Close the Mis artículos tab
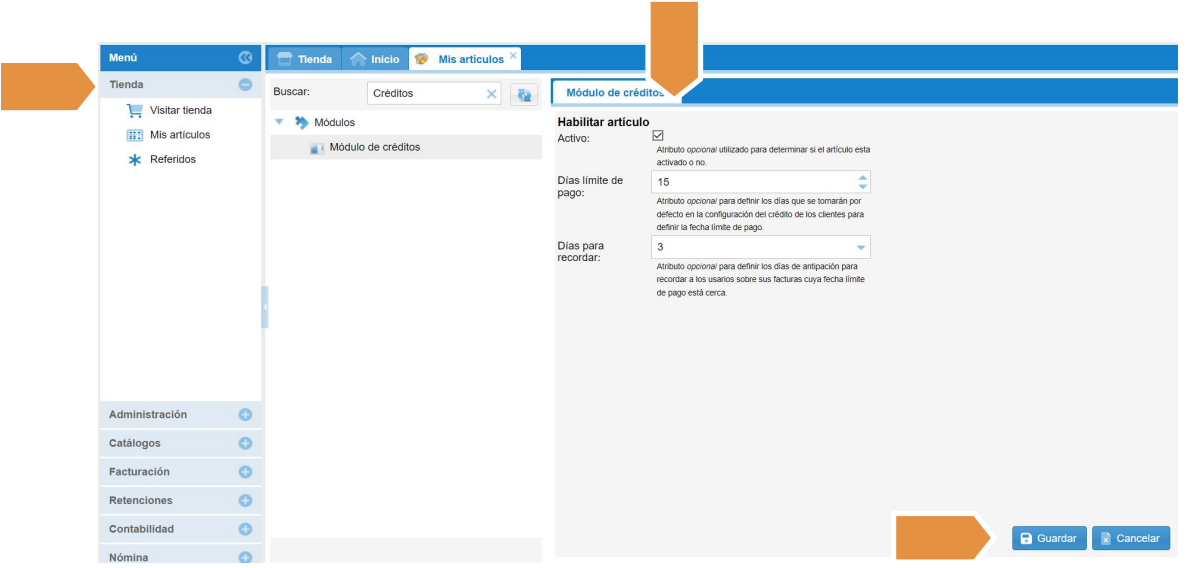Image resolution: width=1188 pixels, height=568 pixels. click(x=513, y=55)
